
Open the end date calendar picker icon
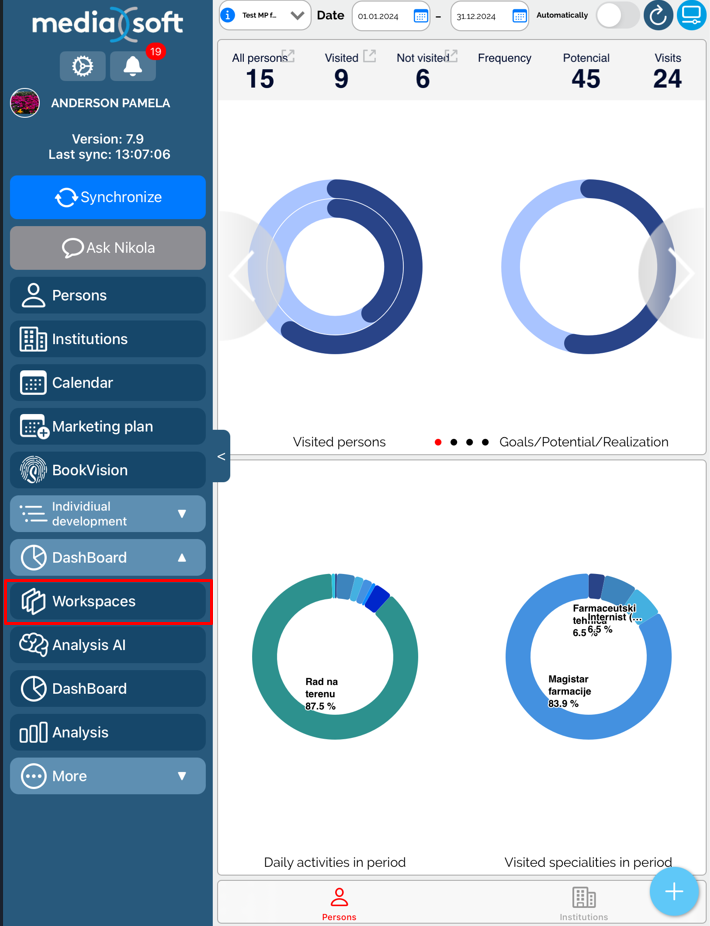[x=519, y=16]
